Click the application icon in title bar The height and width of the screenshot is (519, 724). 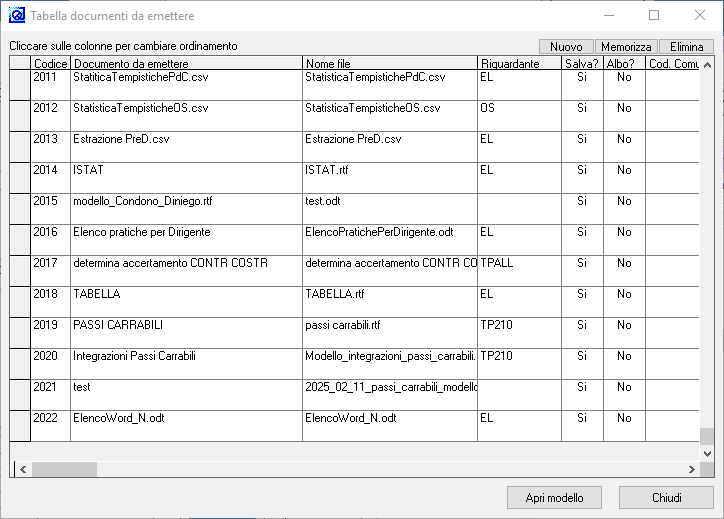(17, 15)
